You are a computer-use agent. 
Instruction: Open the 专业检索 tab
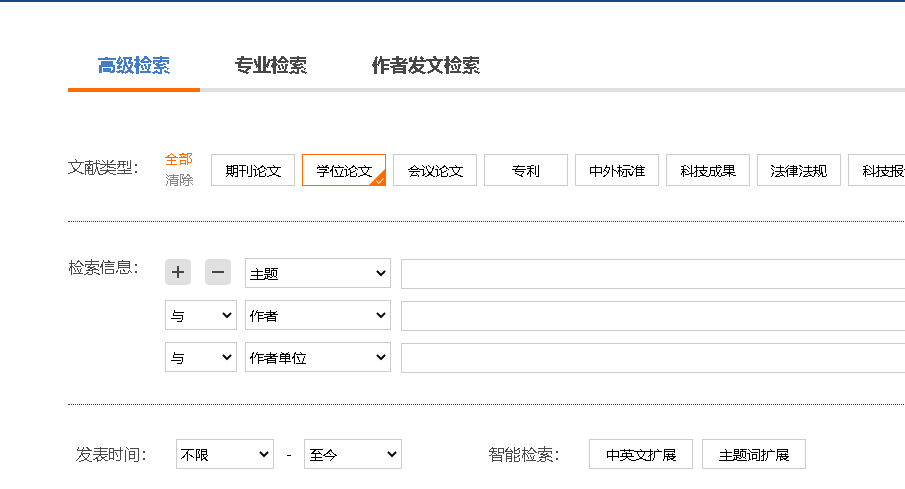[271, 66]
